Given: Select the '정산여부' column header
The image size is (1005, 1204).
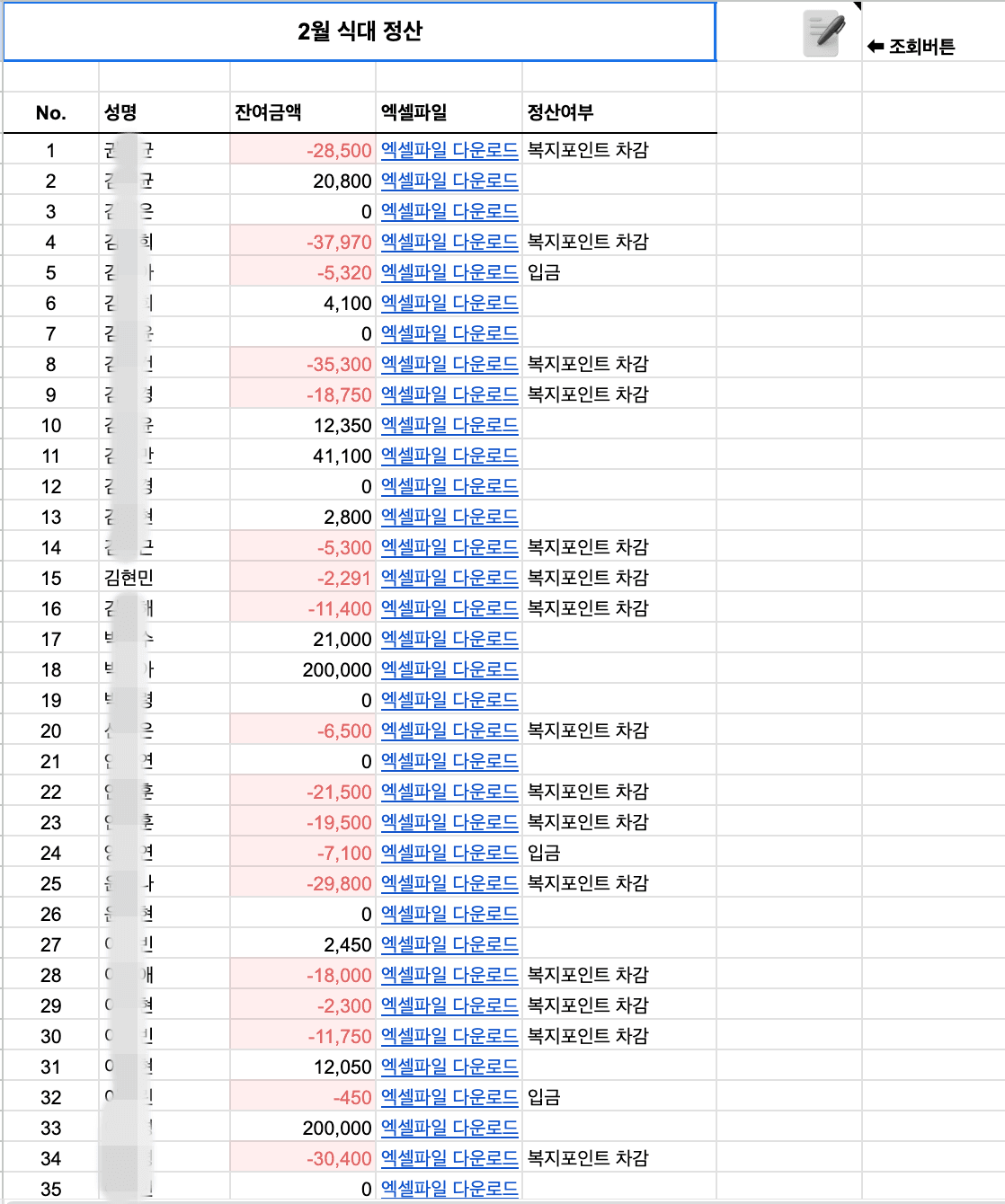Looking at the screenshot, I should (560, 112).
